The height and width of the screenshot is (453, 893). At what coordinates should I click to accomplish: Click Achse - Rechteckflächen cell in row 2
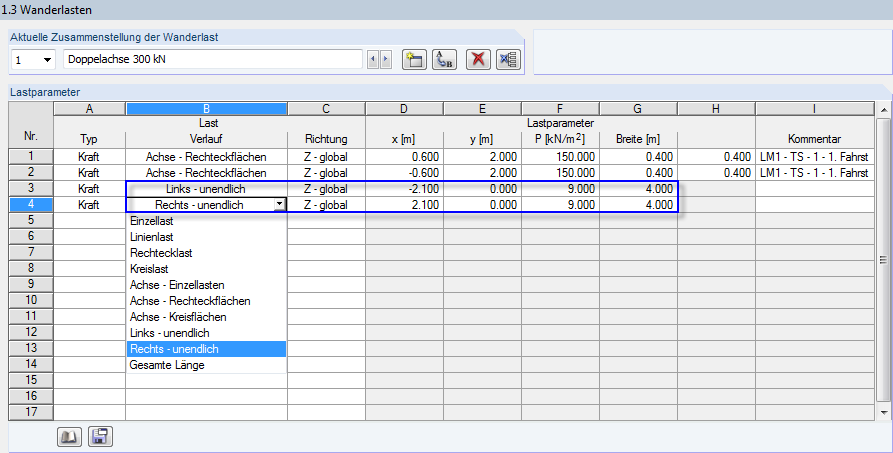[x=206, y=173]
